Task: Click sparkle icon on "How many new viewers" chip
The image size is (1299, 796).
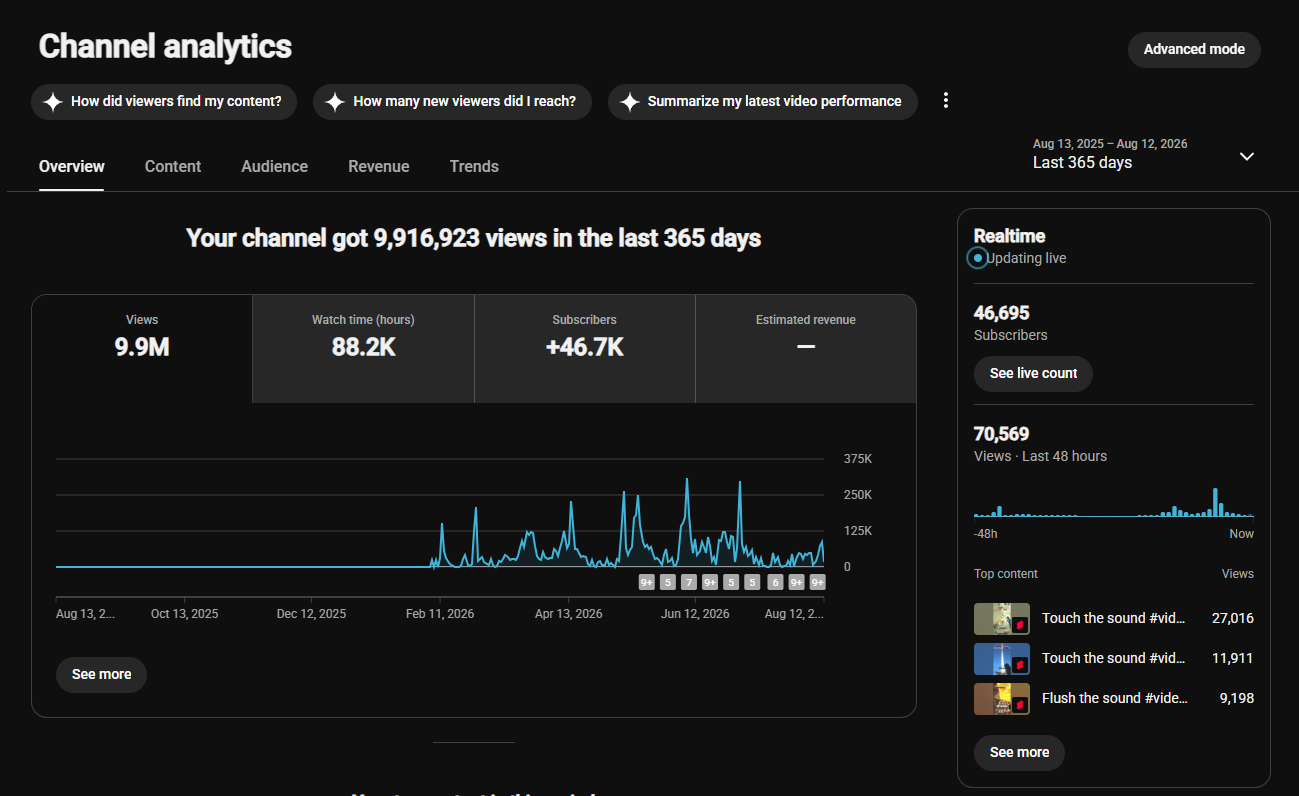Action: tap(335, 102)
